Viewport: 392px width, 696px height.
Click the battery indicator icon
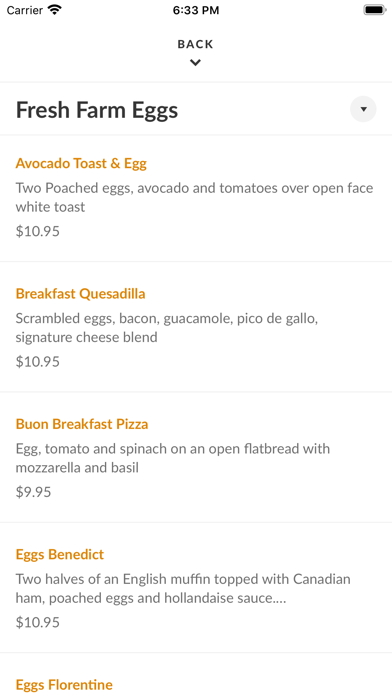375,10
